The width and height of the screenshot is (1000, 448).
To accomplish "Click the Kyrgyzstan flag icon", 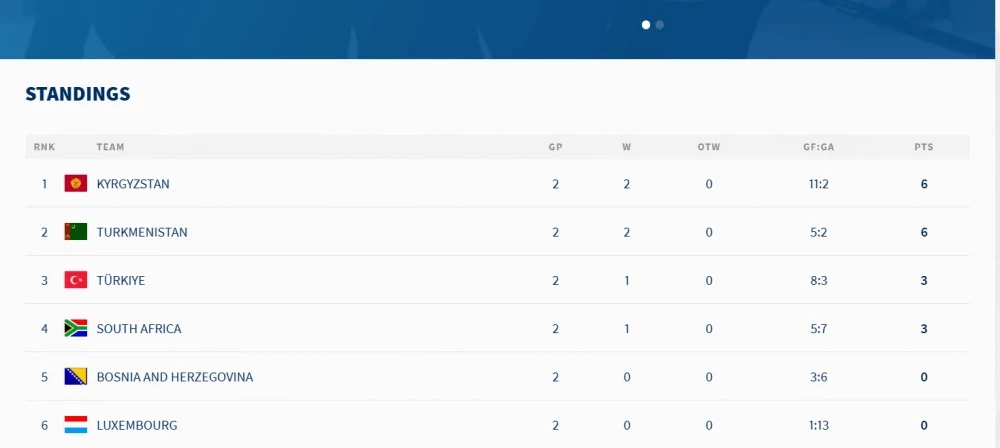I will click(76, 184).
